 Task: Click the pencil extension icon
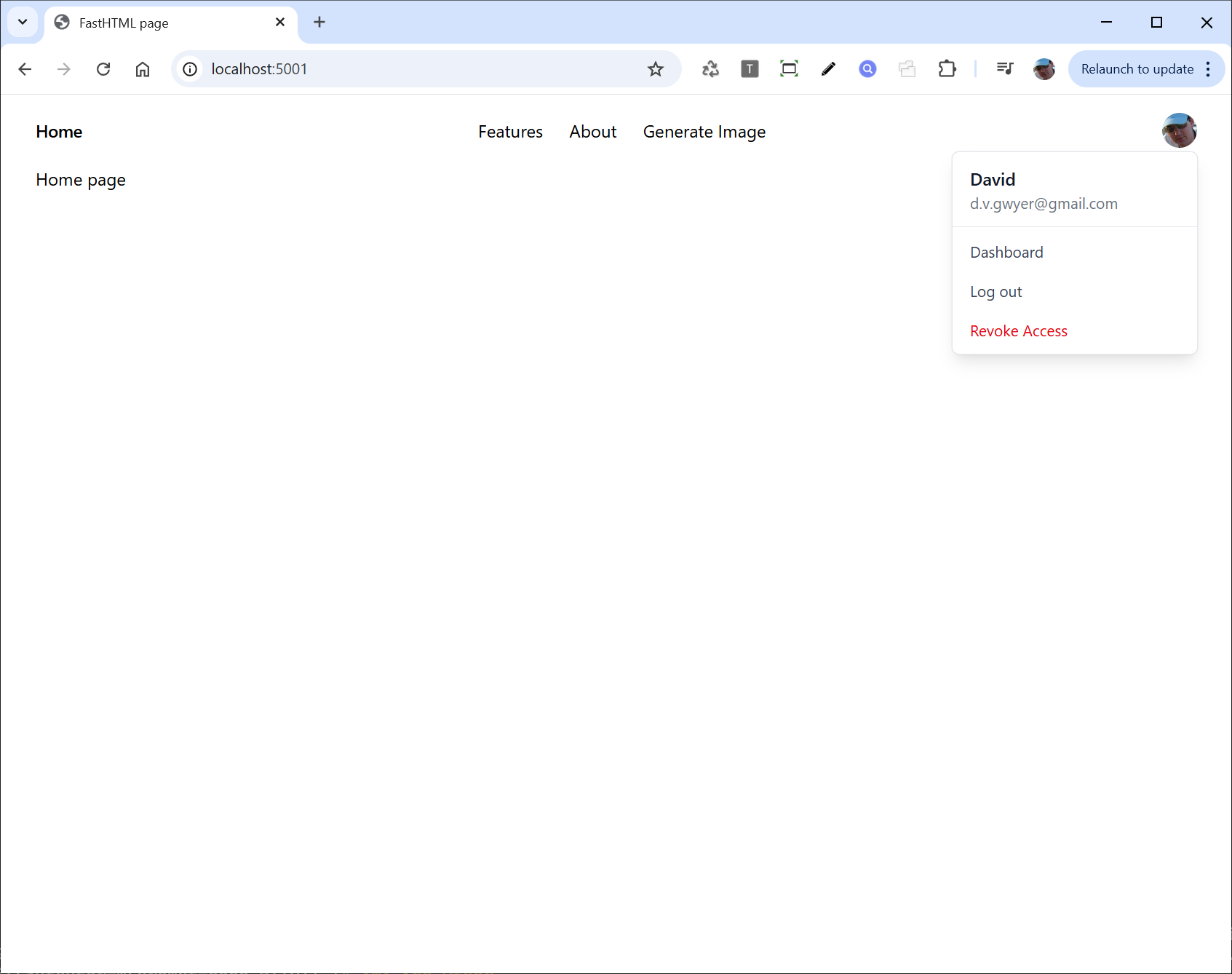[x=828, y=69]
